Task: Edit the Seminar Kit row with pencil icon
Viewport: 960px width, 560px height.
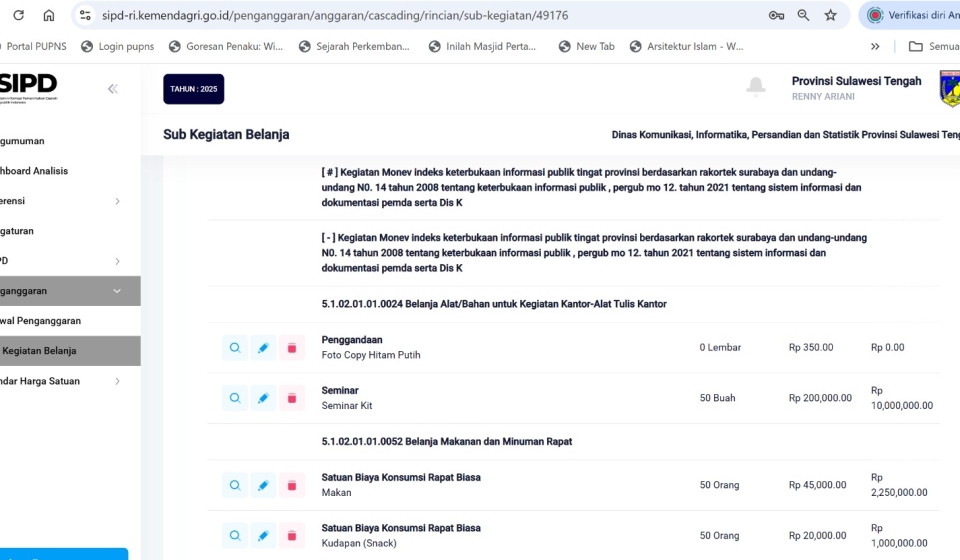Action: coord(263,398)
